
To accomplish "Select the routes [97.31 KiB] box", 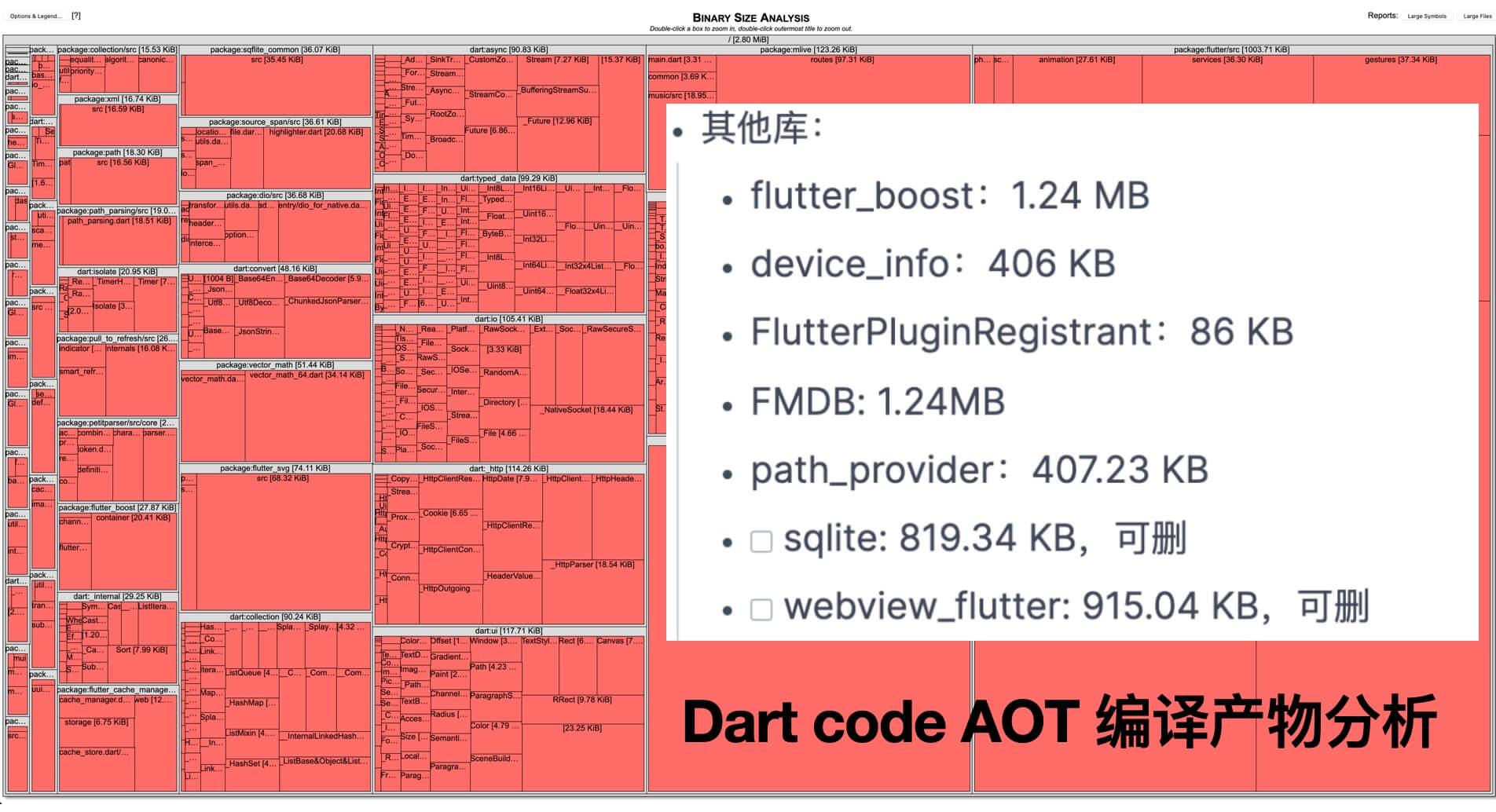I will coord(842,79).
